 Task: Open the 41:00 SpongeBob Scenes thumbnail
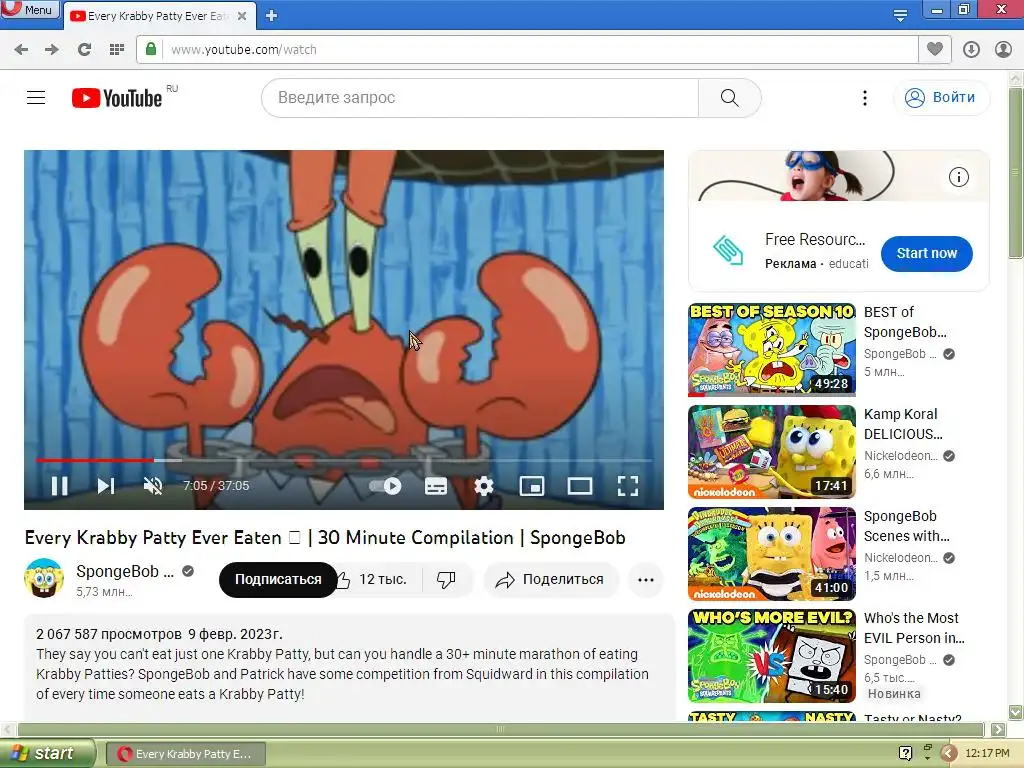click(771, 554)
